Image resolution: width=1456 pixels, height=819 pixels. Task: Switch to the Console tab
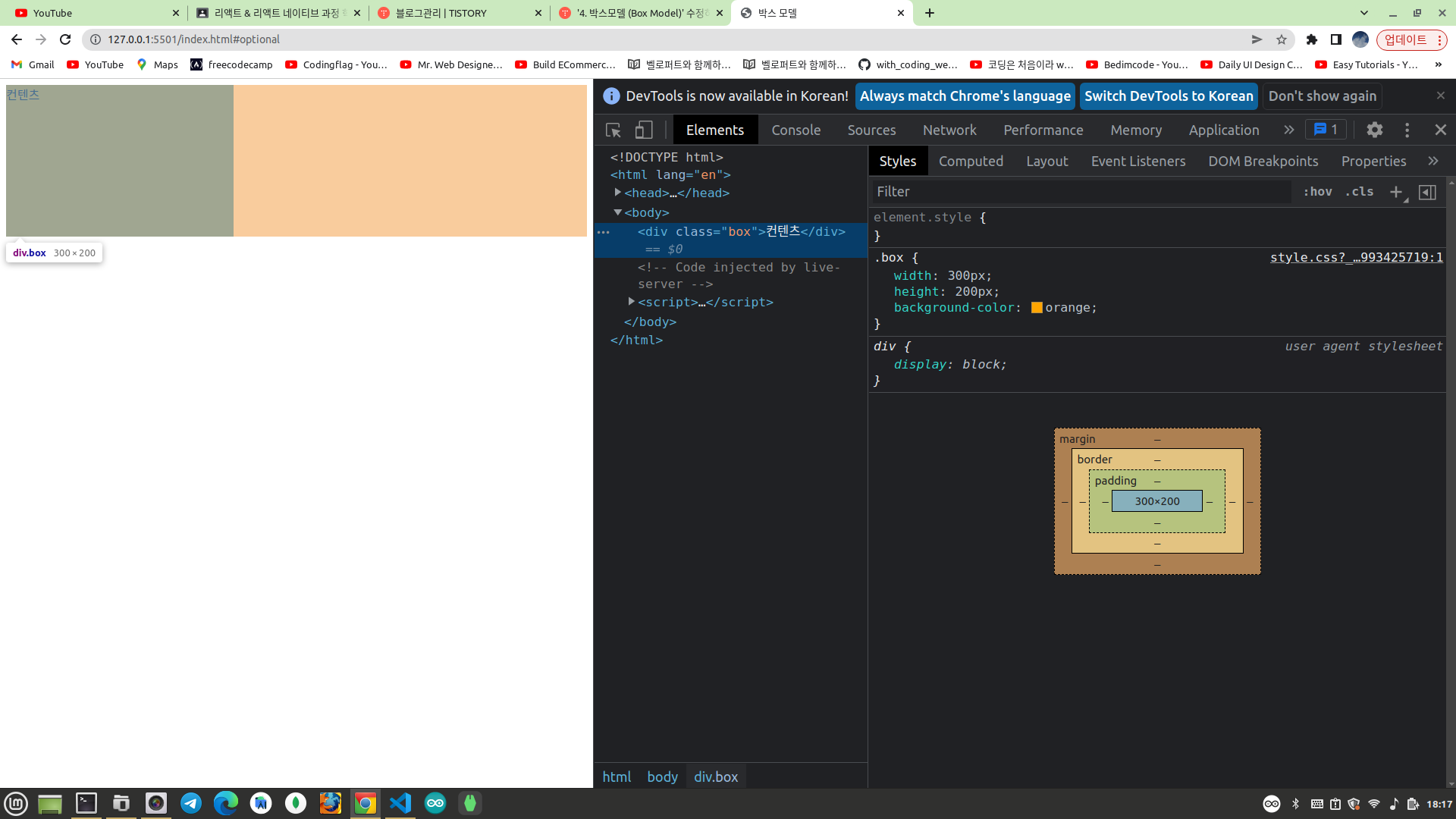click(x=795, y=130)
